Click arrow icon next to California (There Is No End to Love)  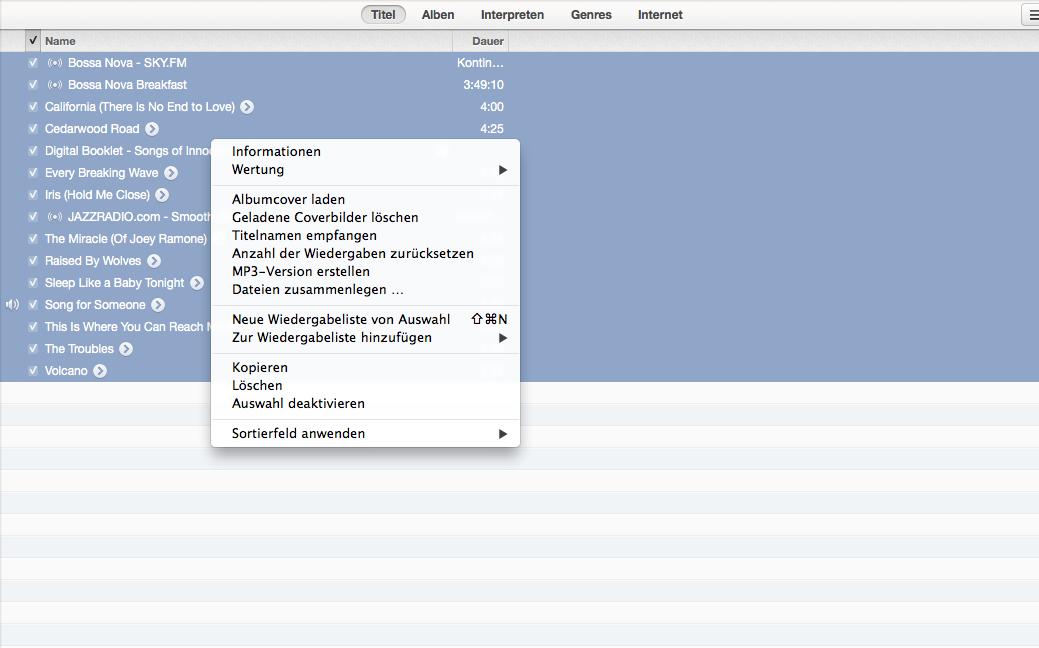(x=246, y=107)
